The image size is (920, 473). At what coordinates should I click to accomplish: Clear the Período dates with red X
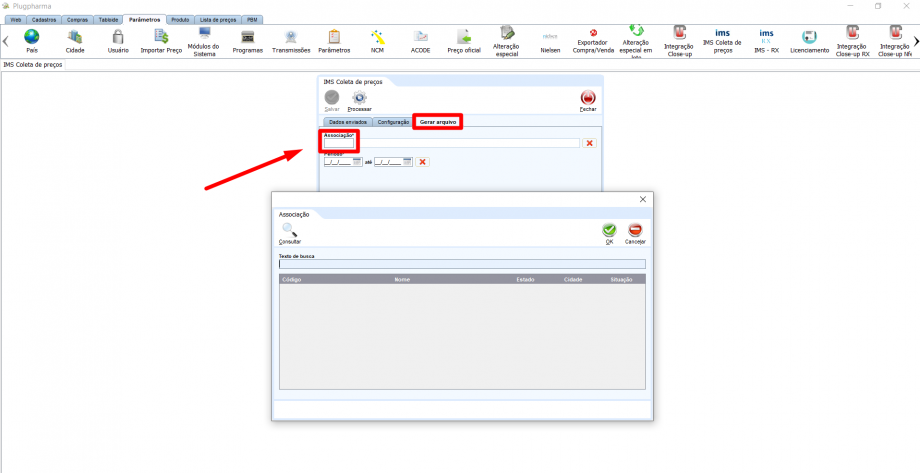[x=423, y=162]
